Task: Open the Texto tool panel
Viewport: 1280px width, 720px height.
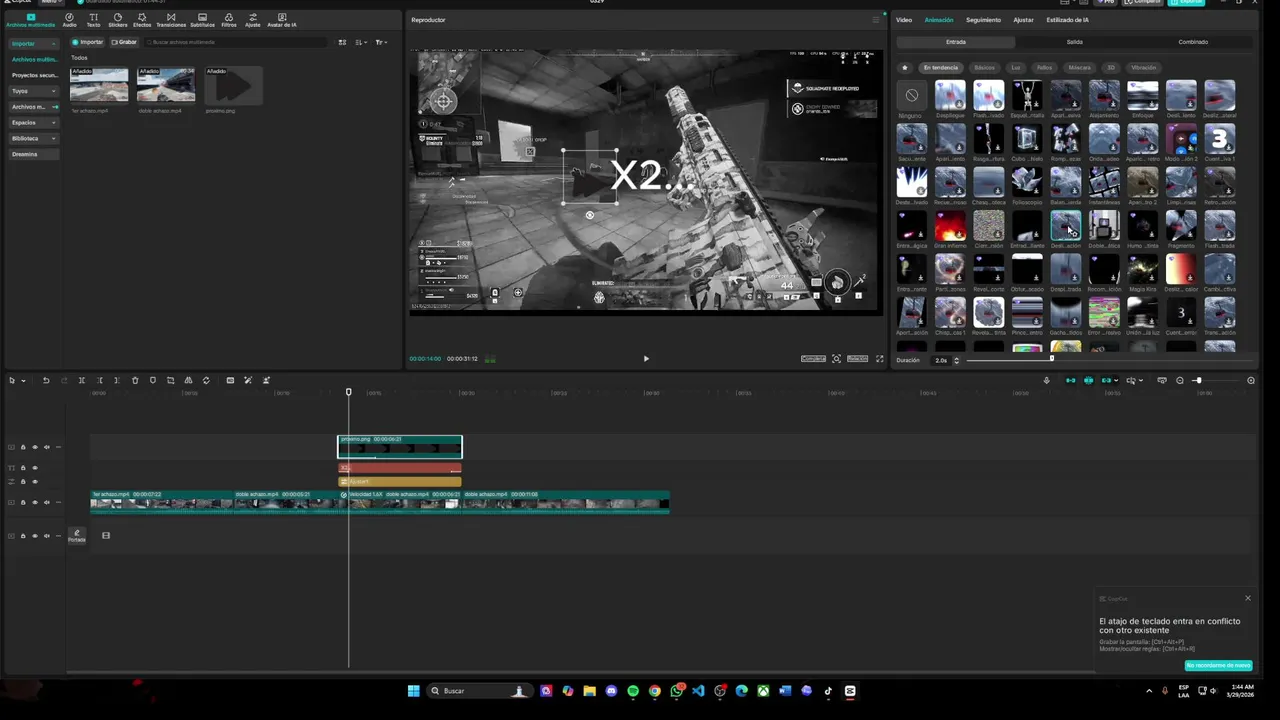Action: [93, 19]
